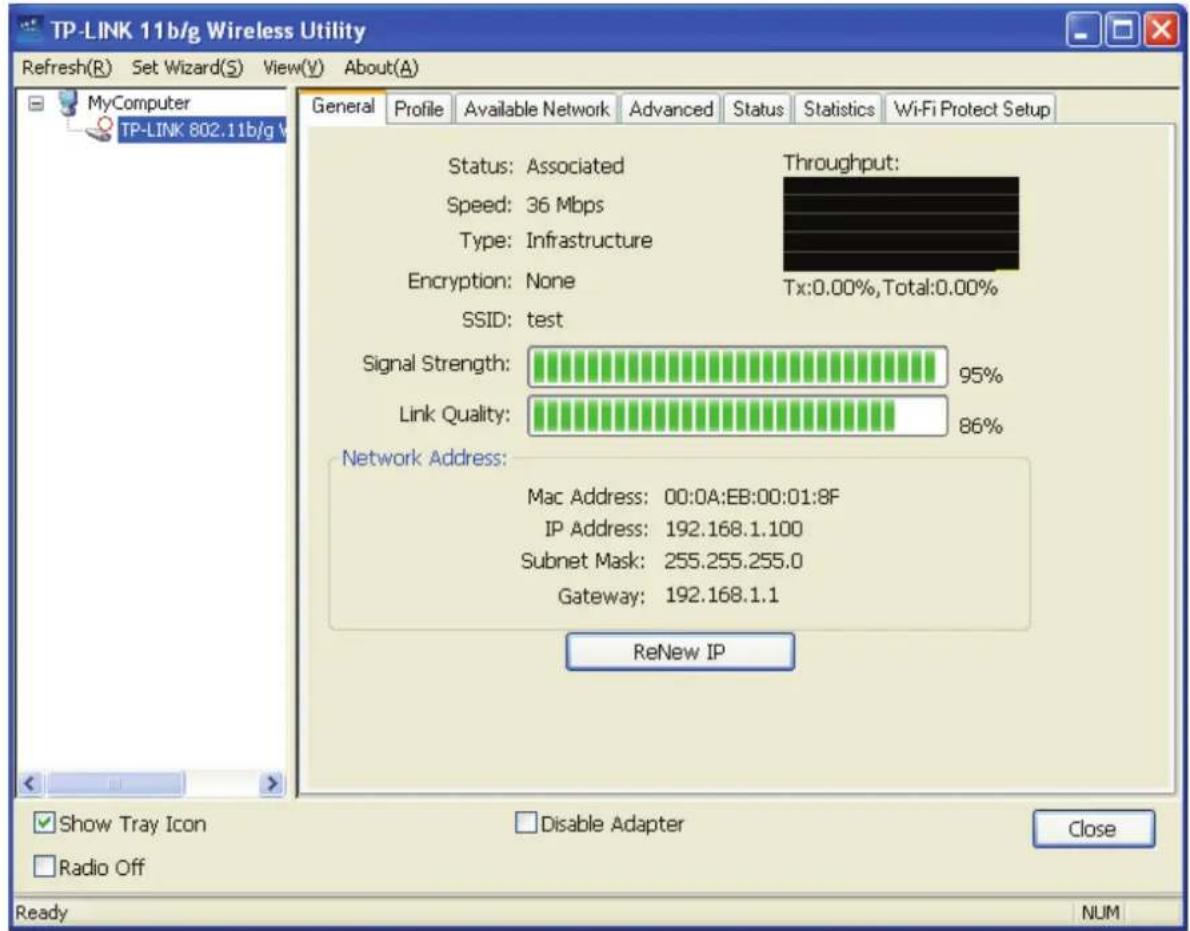
Task: Click the Throughput graph display
Action: click(x=901, y=224)
